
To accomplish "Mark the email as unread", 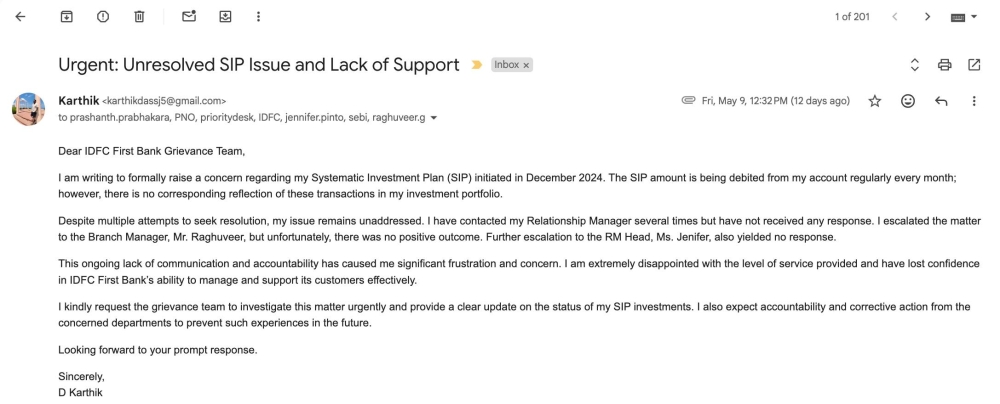I will pyautogui.click(x=189, y=17).
